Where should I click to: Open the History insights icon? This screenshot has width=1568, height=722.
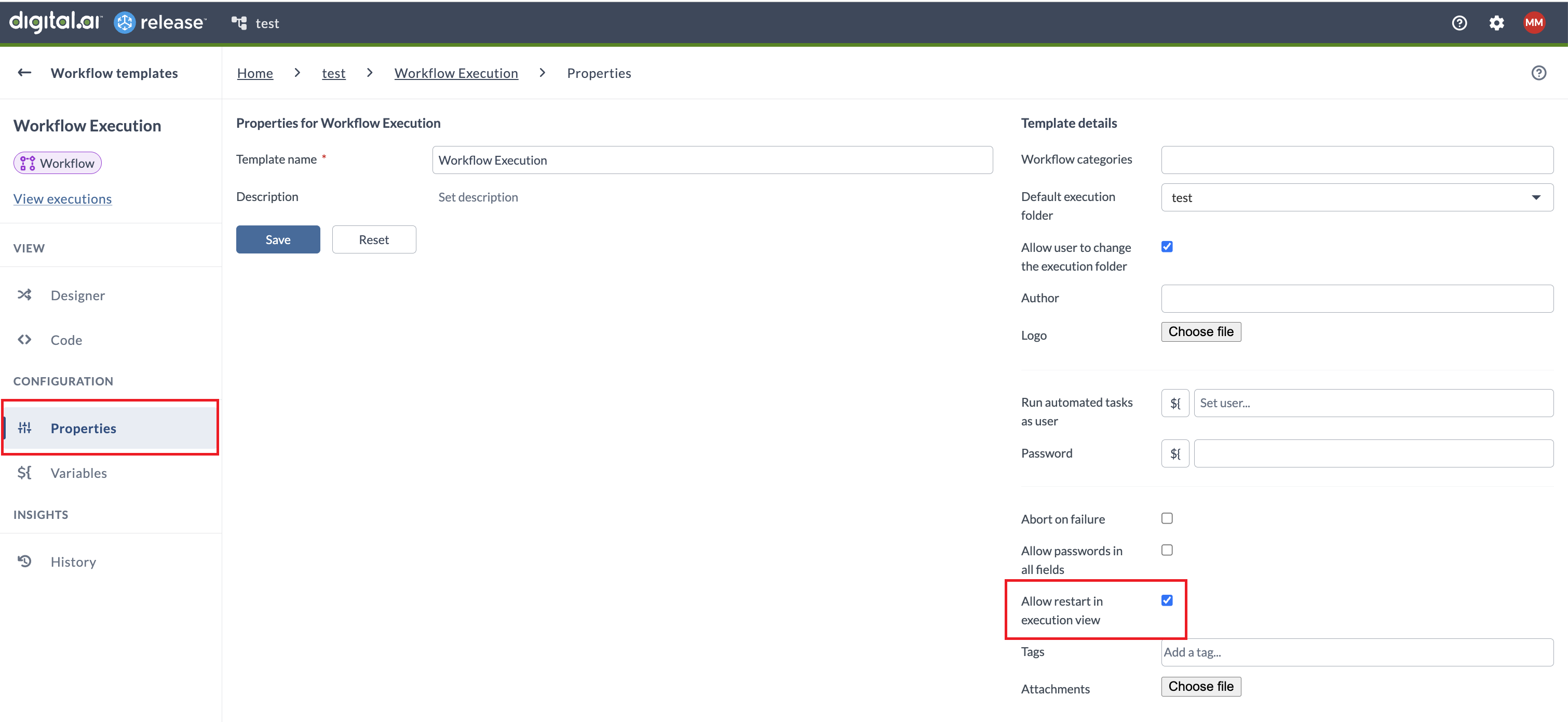pos(24,560)
